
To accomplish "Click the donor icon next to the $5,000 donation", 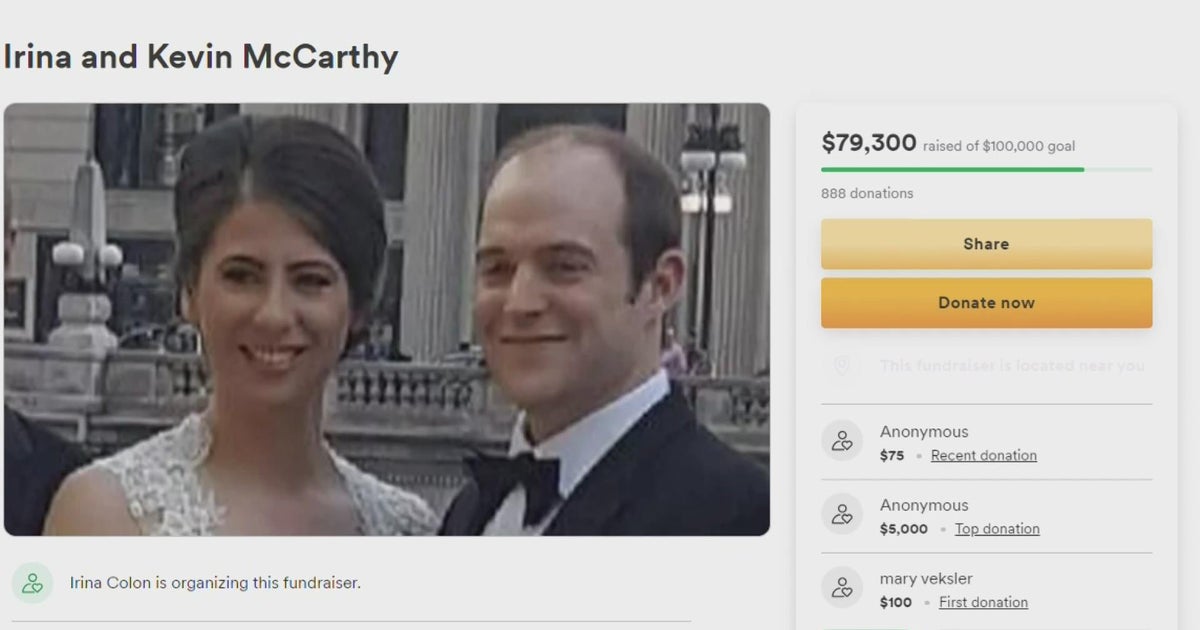I will coord(842,514).
